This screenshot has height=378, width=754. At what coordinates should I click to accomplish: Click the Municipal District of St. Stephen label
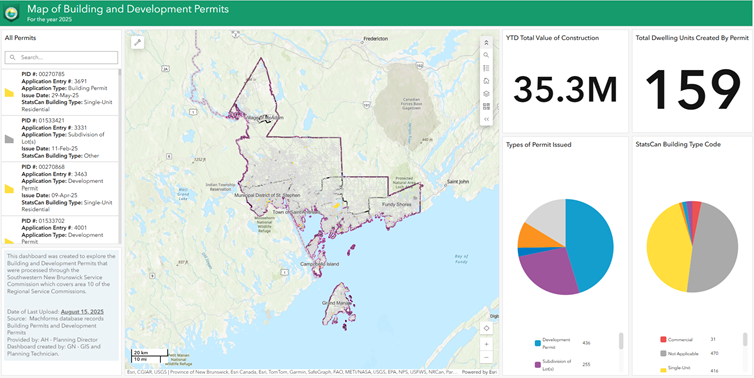pyautogui.click(x=267, y=195)
